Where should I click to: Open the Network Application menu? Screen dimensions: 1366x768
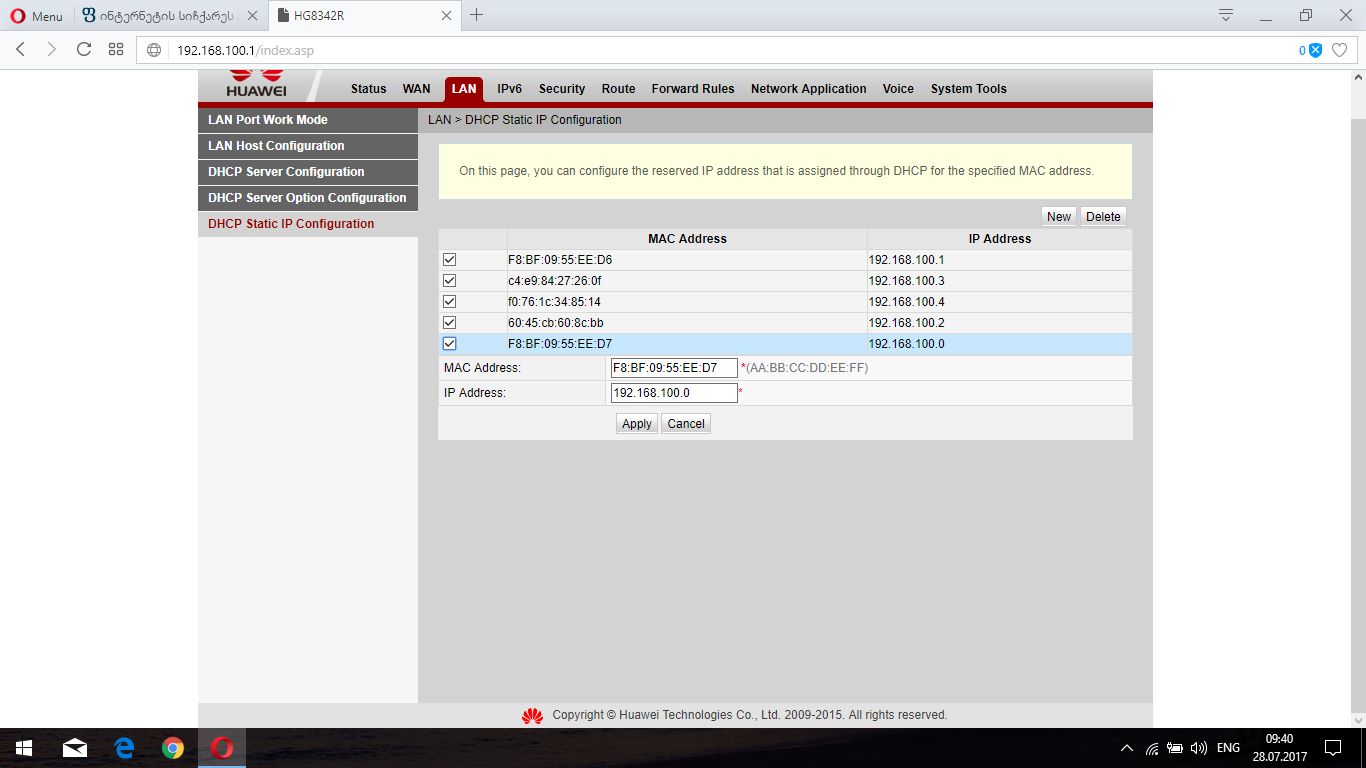pyautogui.click(x=809, y=89)
